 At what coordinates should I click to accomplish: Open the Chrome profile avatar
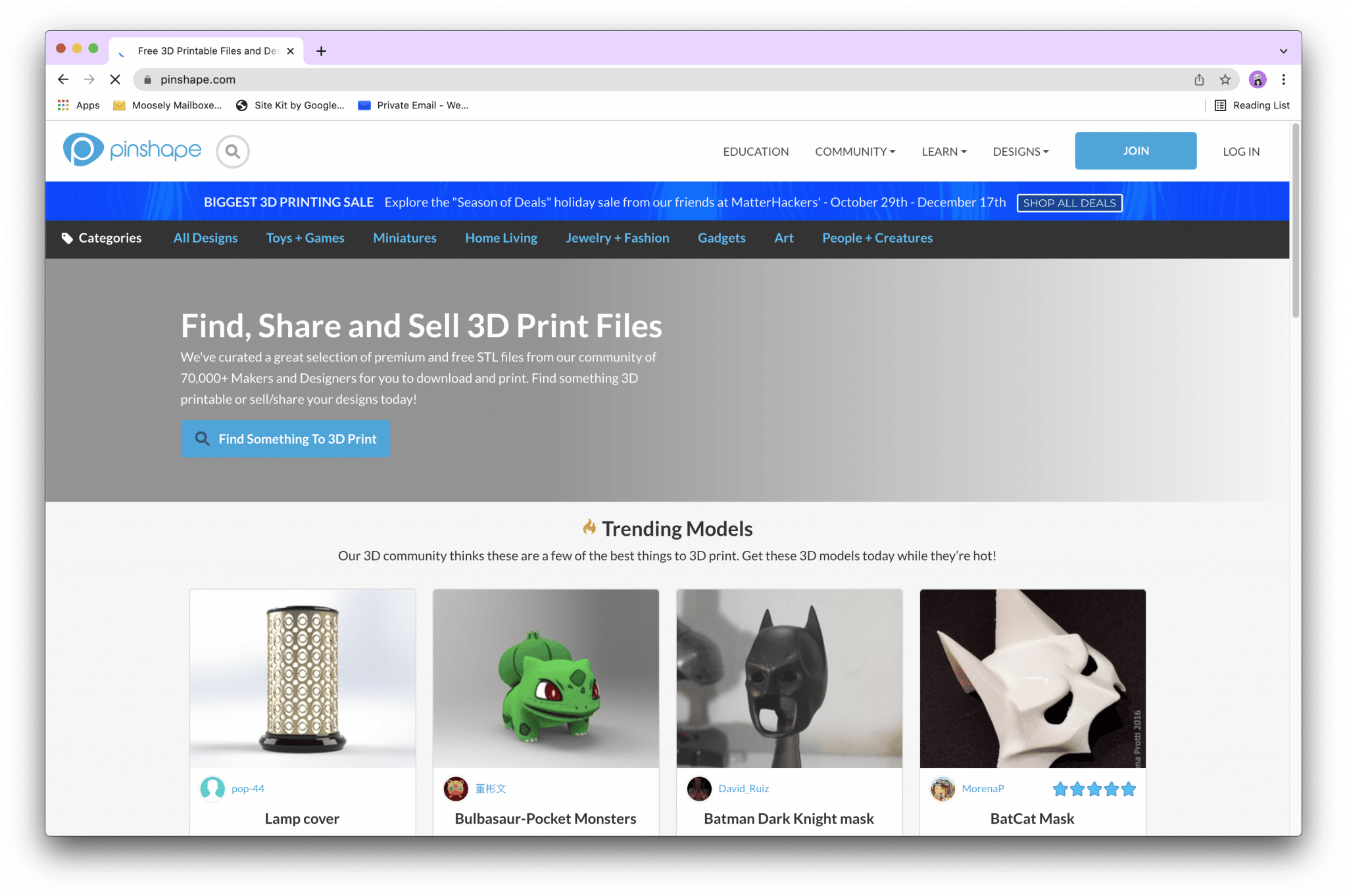1258,80
